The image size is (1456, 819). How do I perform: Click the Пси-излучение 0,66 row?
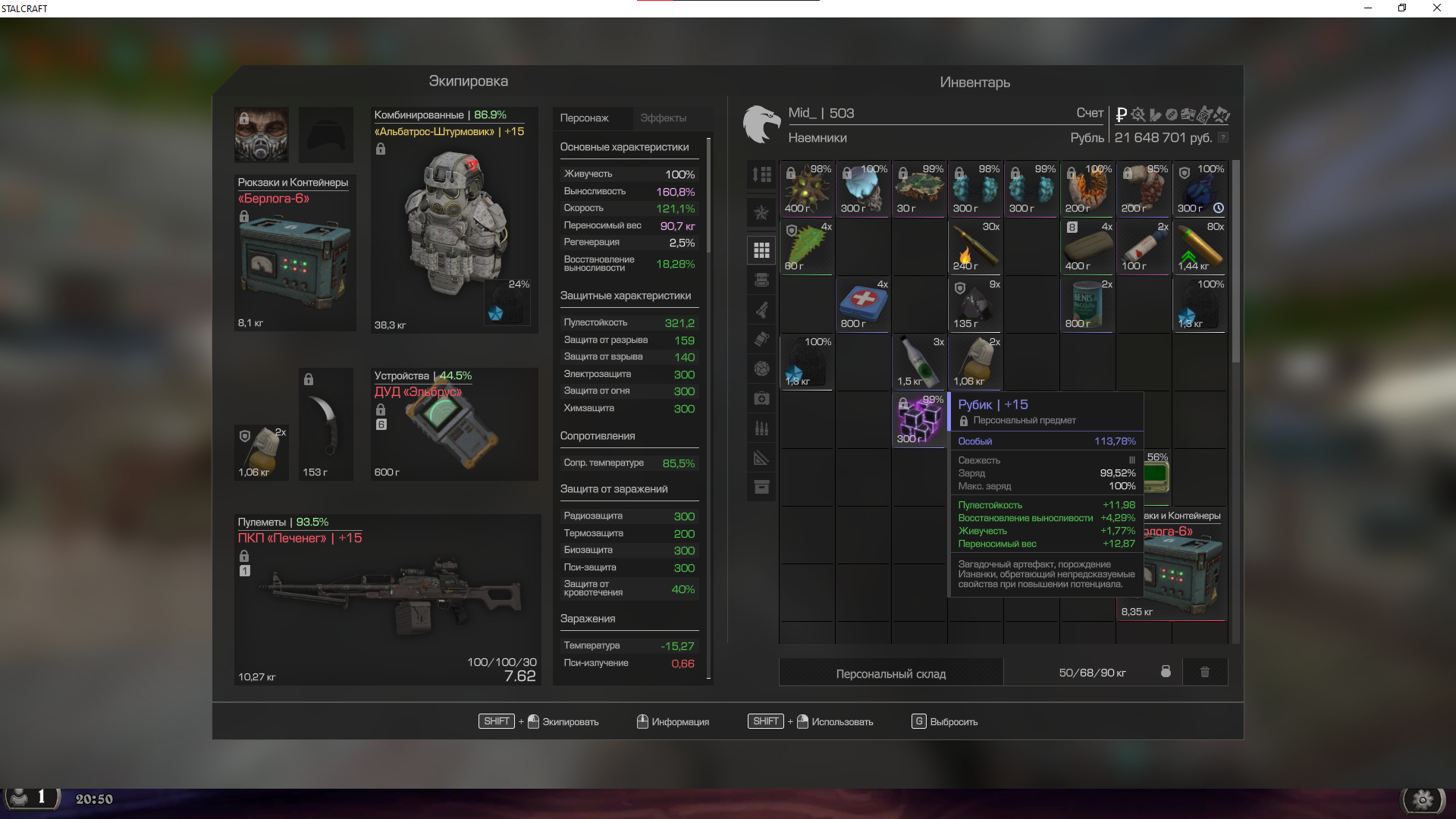click(x=629, y=664)
